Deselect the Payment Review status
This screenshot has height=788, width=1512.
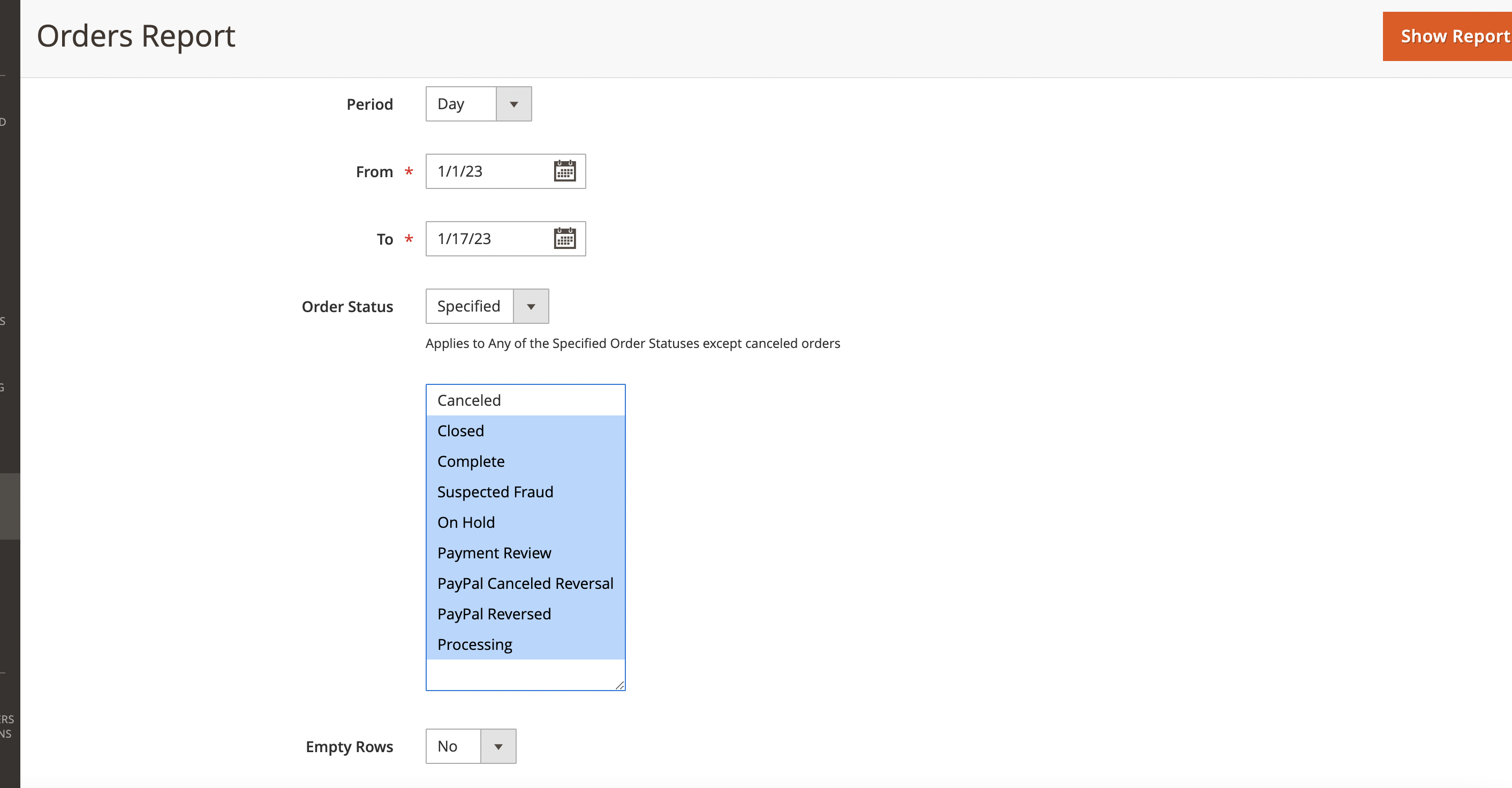point(494,552)
